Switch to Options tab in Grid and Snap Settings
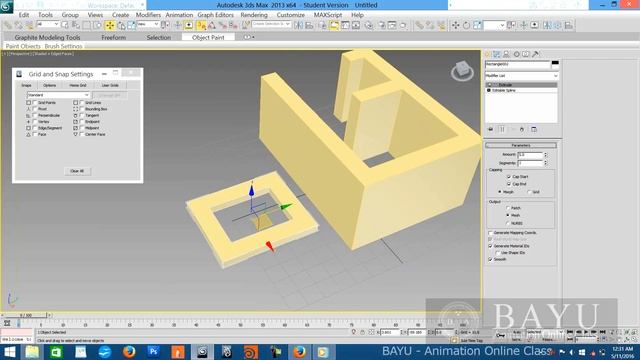 pyautogui.click(x=49, y=85)
